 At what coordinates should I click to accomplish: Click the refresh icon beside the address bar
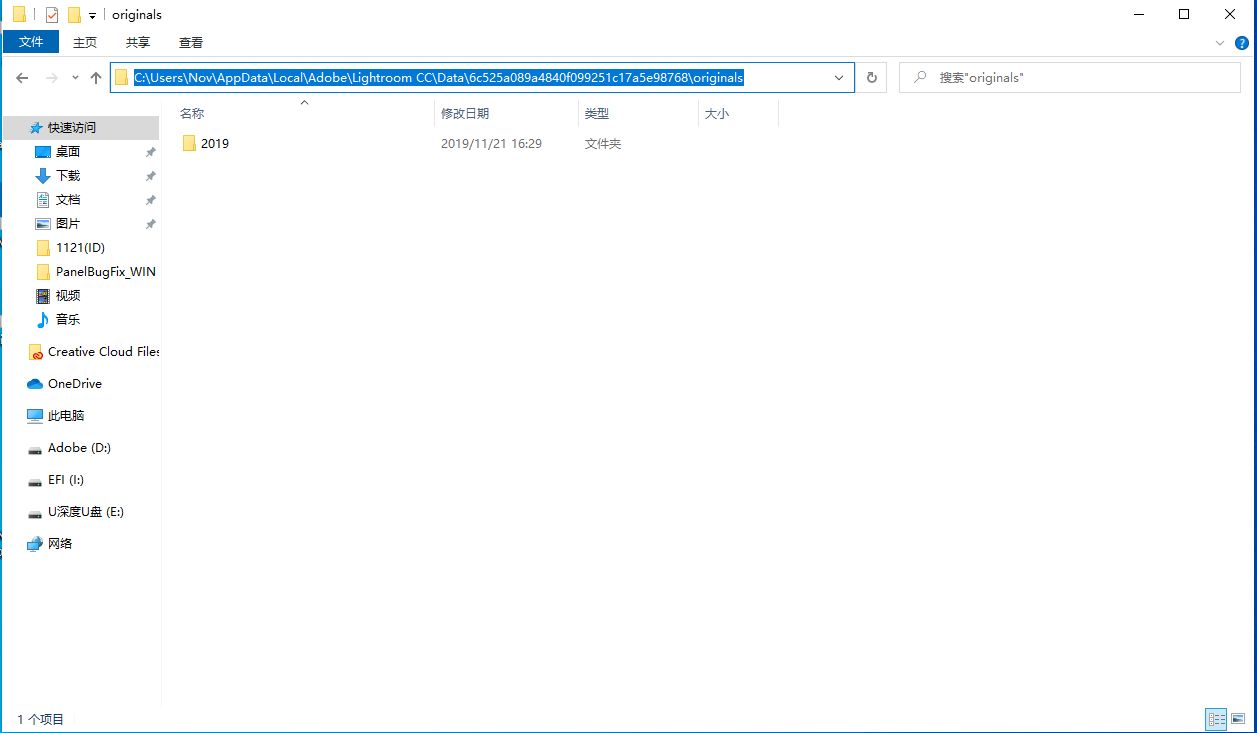point(871,77)
